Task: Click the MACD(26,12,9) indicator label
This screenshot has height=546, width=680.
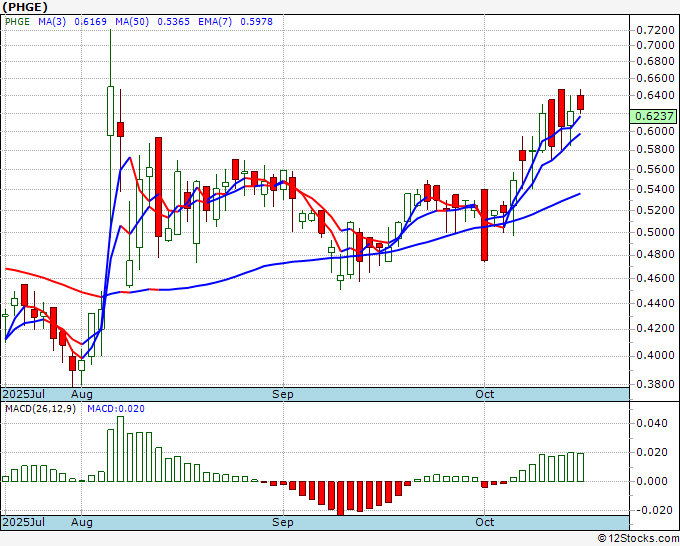Action: tap(40, 409)
